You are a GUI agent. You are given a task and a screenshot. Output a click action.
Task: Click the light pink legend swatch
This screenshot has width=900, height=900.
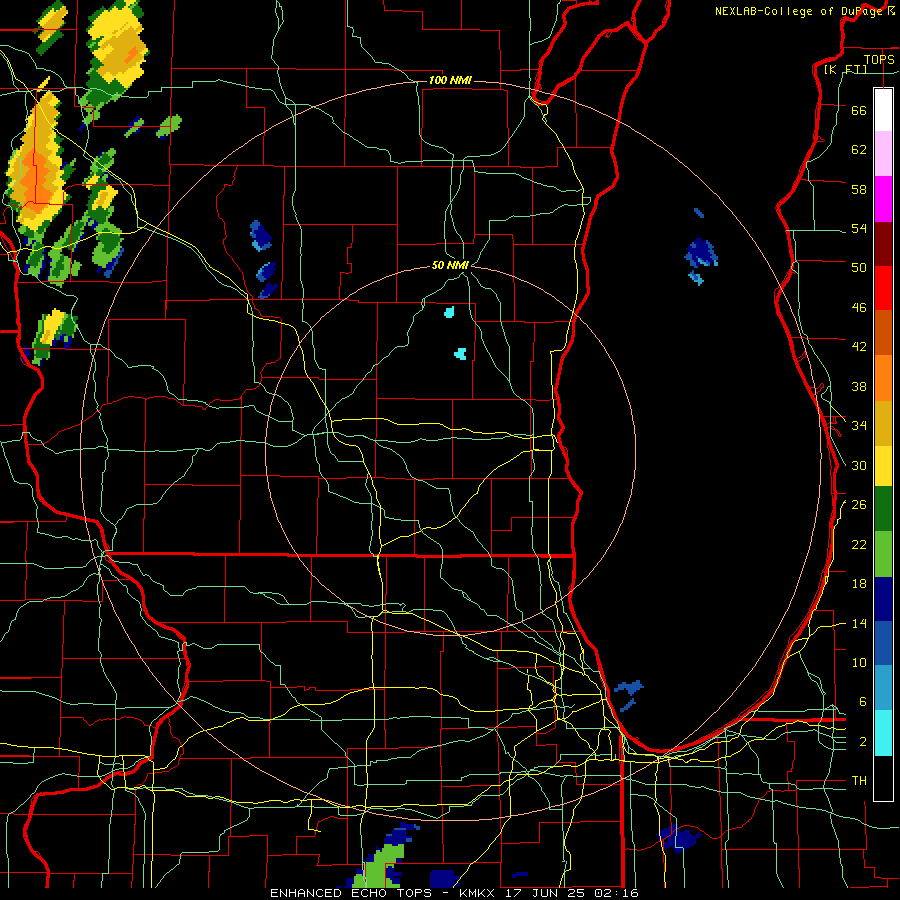click(x=883, y=153)
